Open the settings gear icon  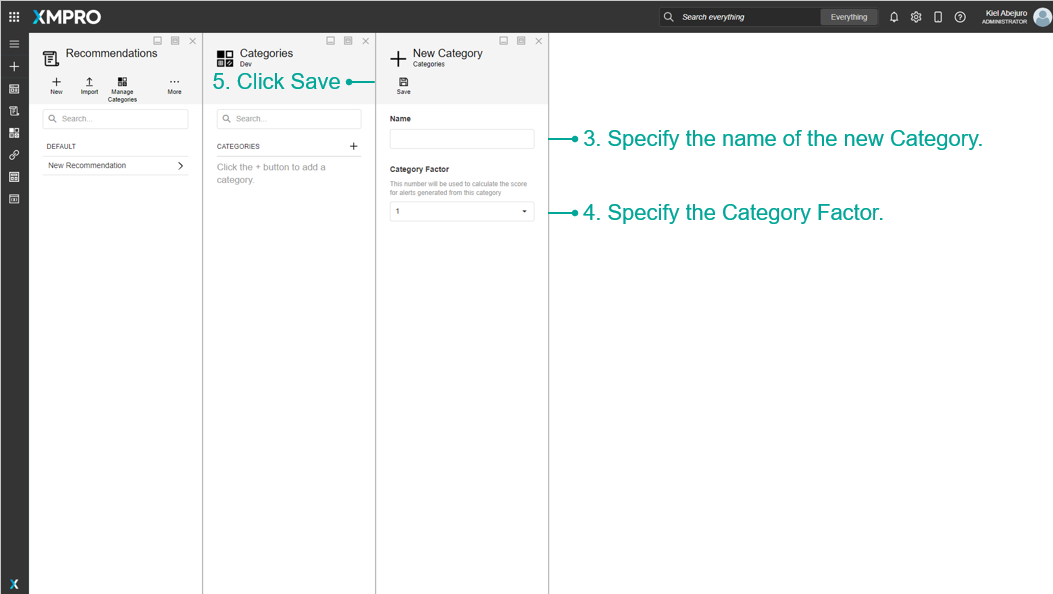click(916, 17)
